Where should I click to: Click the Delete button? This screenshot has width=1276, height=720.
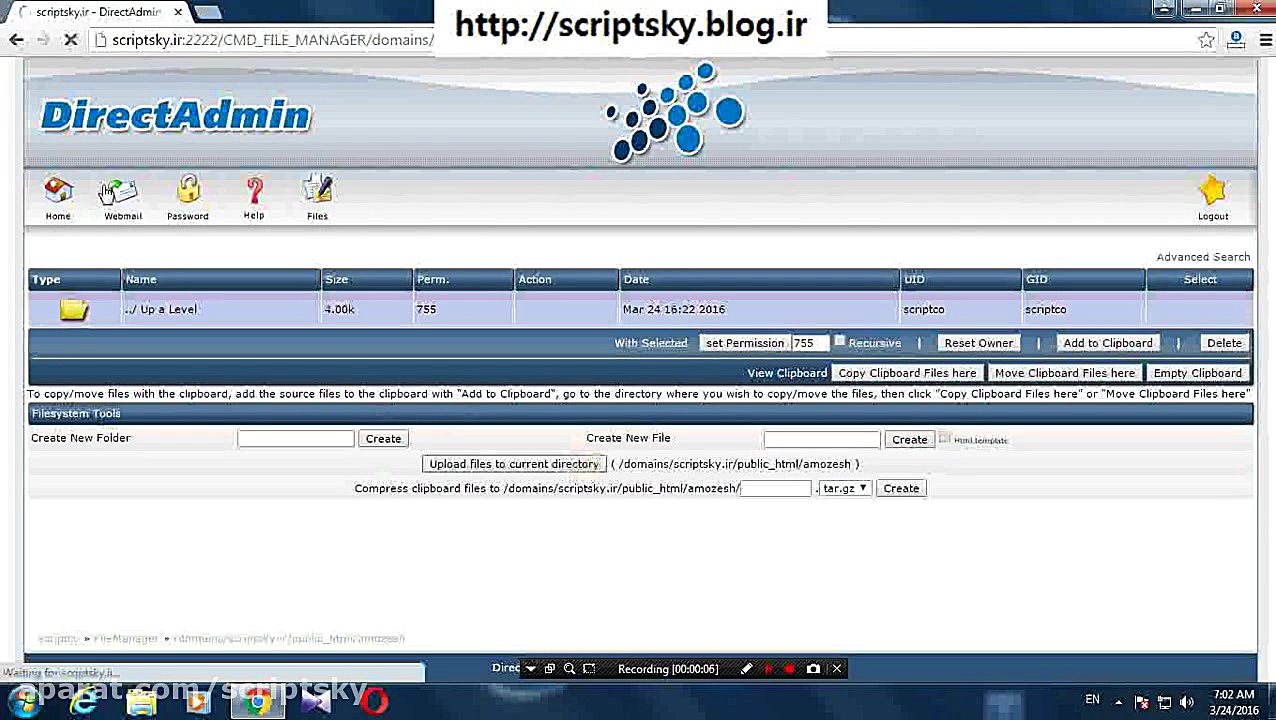[x=1224, y=343]
